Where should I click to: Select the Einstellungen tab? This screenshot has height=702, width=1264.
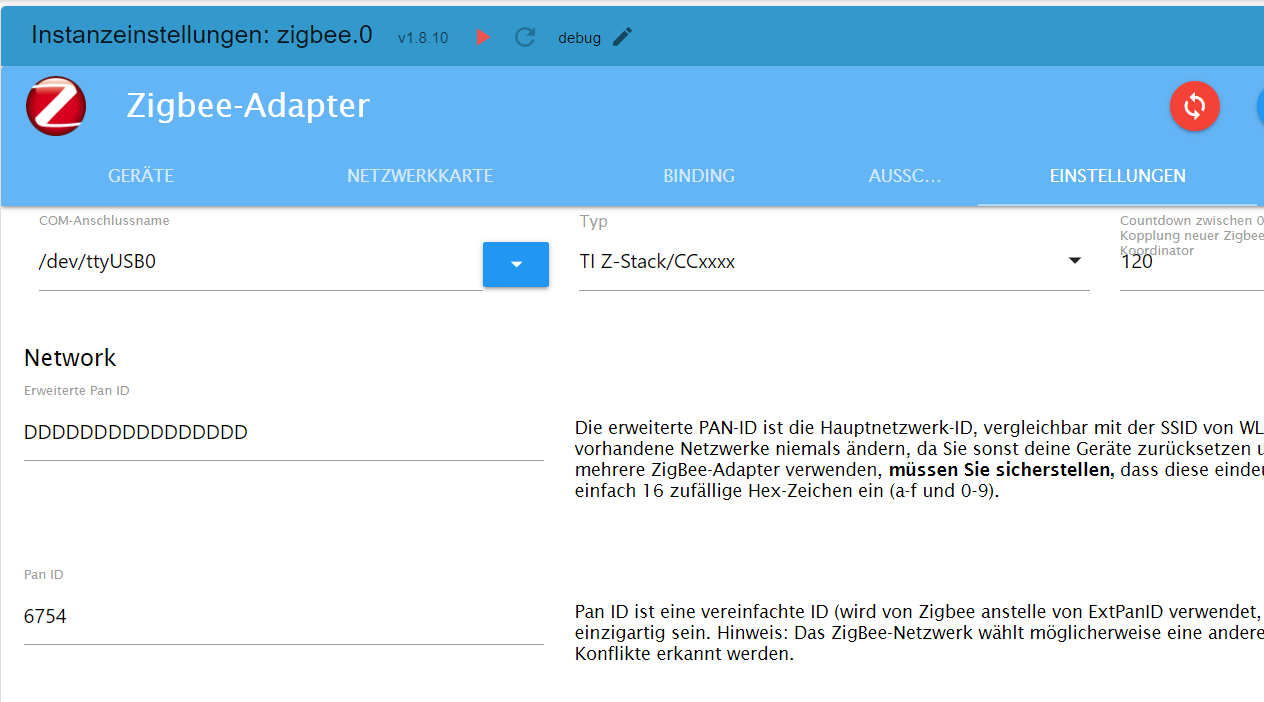[x=1118, y=176]
